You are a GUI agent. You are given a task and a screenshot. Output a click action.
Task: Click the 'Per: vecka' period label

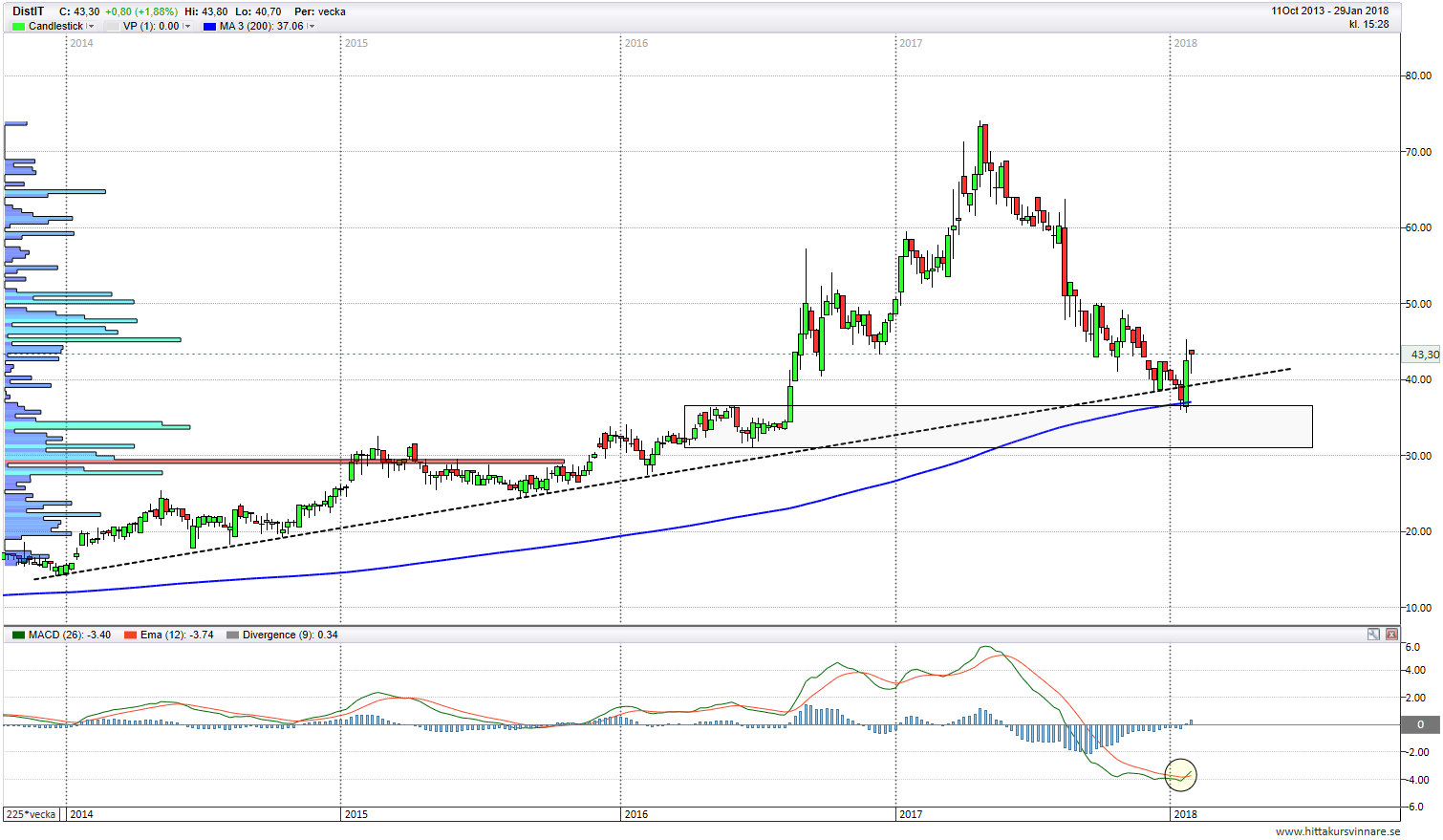320,11
